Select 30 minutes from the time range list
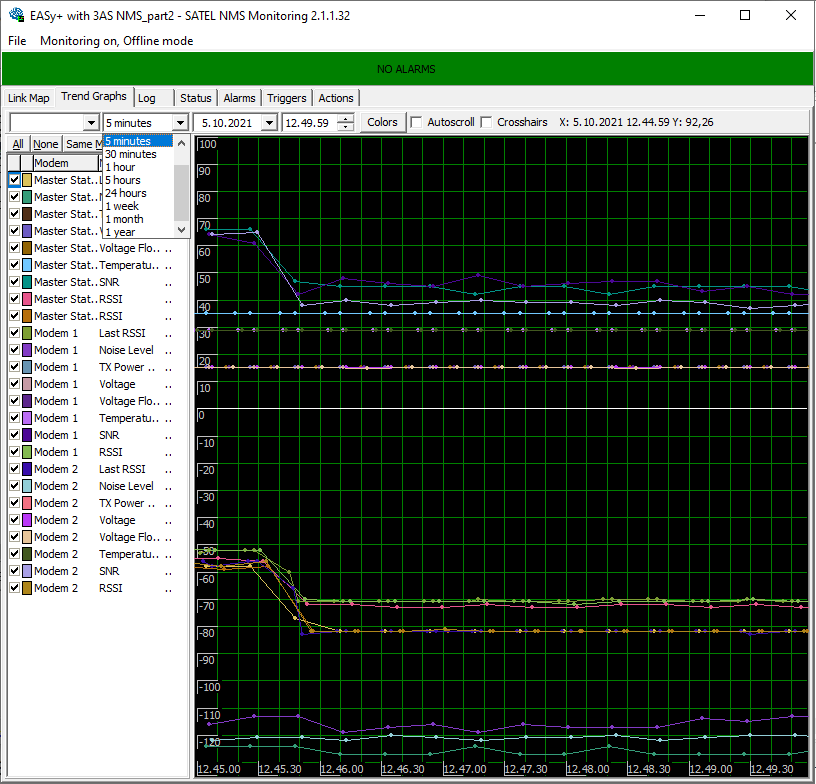Screen dimensions: 816x784 (x=138, y=154)
